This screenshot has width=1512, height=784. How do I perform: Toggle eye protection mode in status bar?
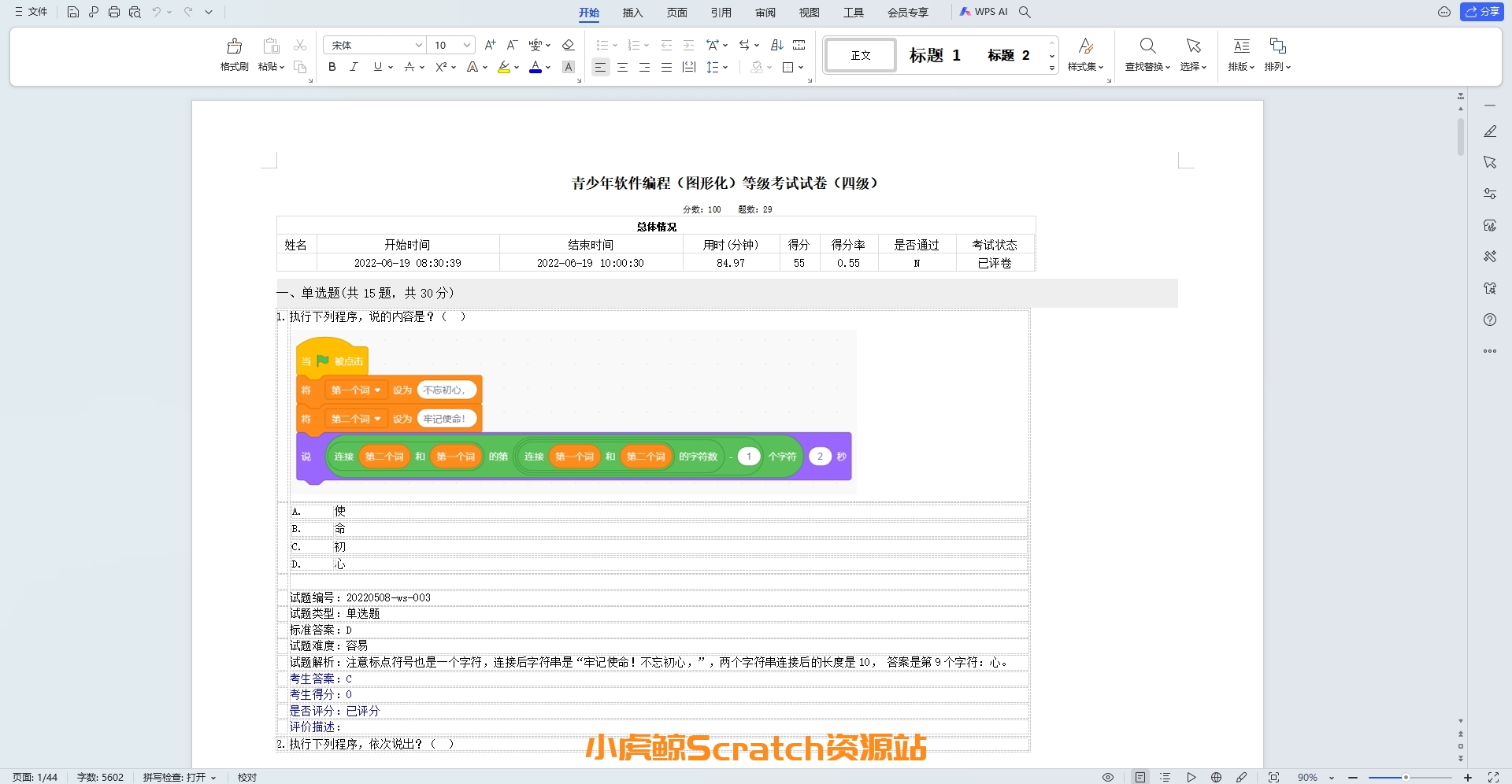[1108, 777]
